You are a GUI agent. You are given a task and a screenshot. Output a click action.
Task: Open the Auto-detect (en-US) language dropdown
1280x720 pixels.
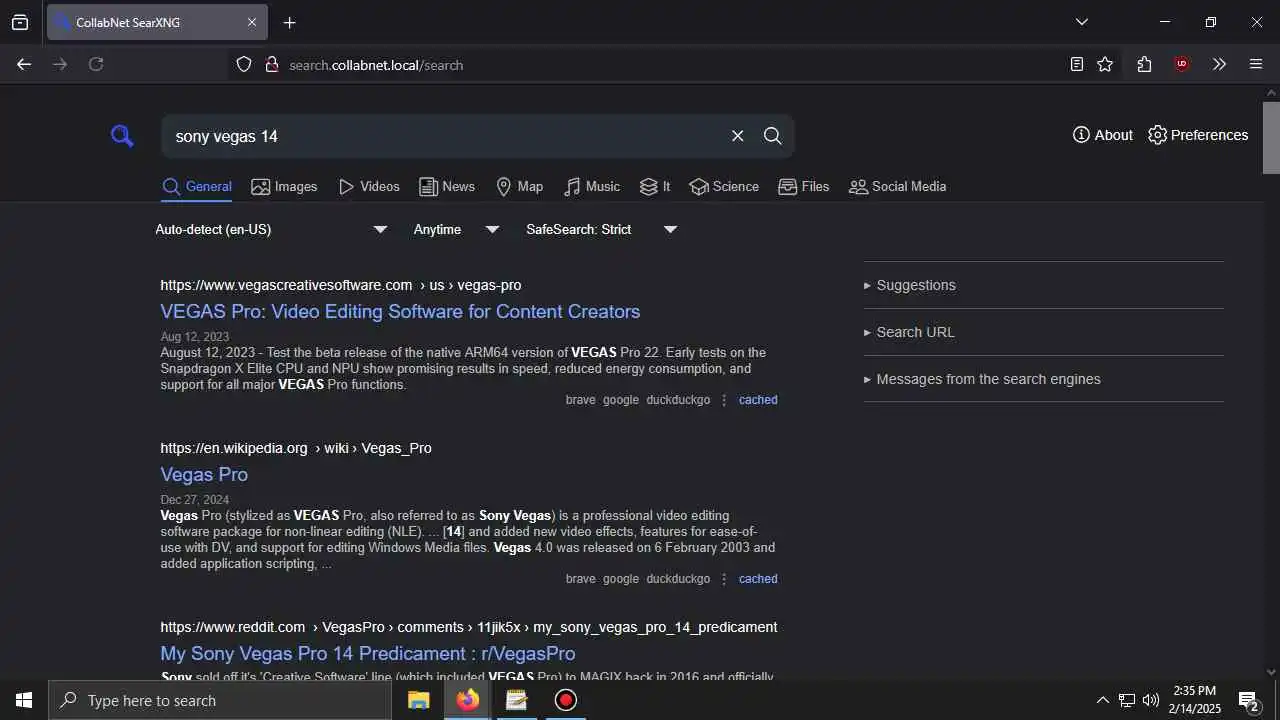(x=271, y=230)
